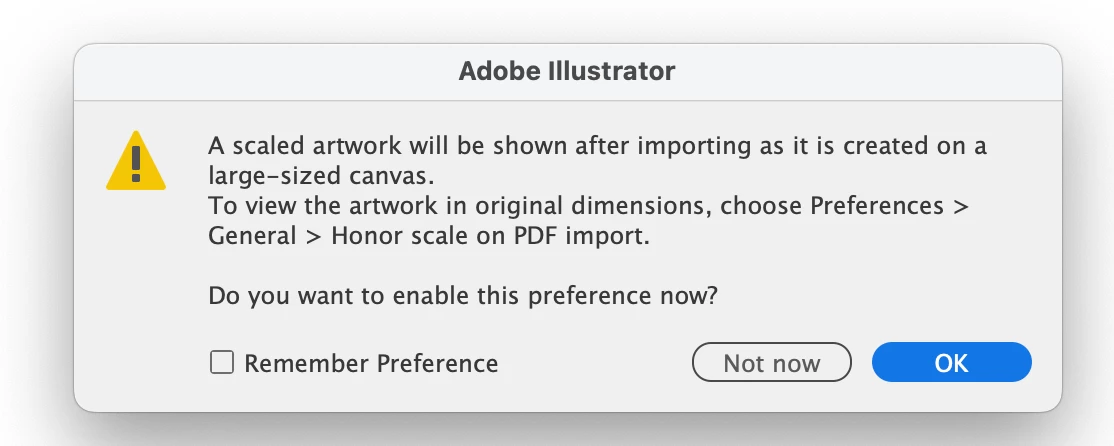Click the word 'Illustrator' in the title
This screenshot has width=1114, height=446.
click(612, 72)
